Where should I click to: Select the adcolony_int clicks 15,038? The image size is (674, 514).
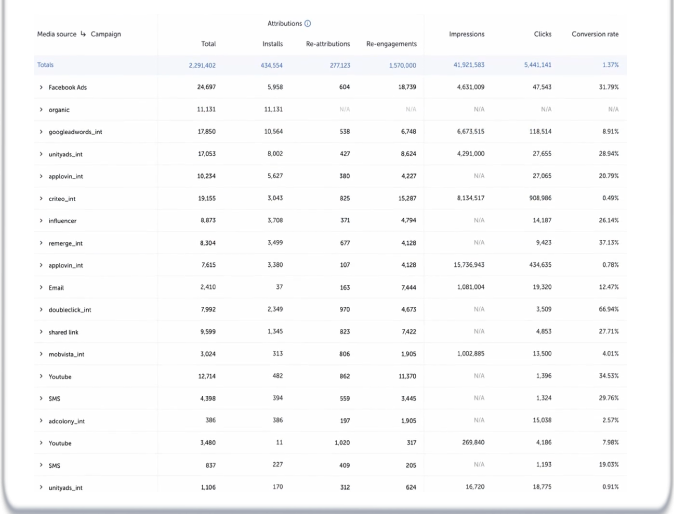click(x=542, y=420)
